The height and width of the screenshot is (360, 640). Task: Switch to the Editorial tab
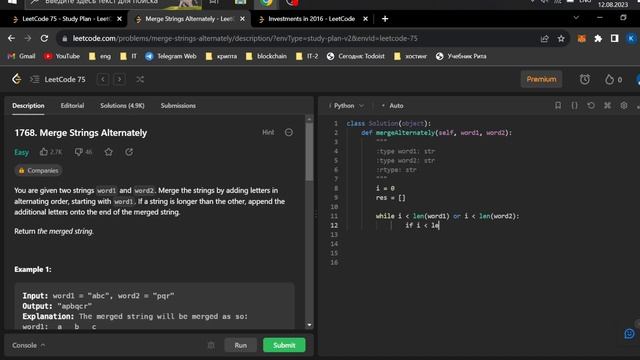coord(72,106)
